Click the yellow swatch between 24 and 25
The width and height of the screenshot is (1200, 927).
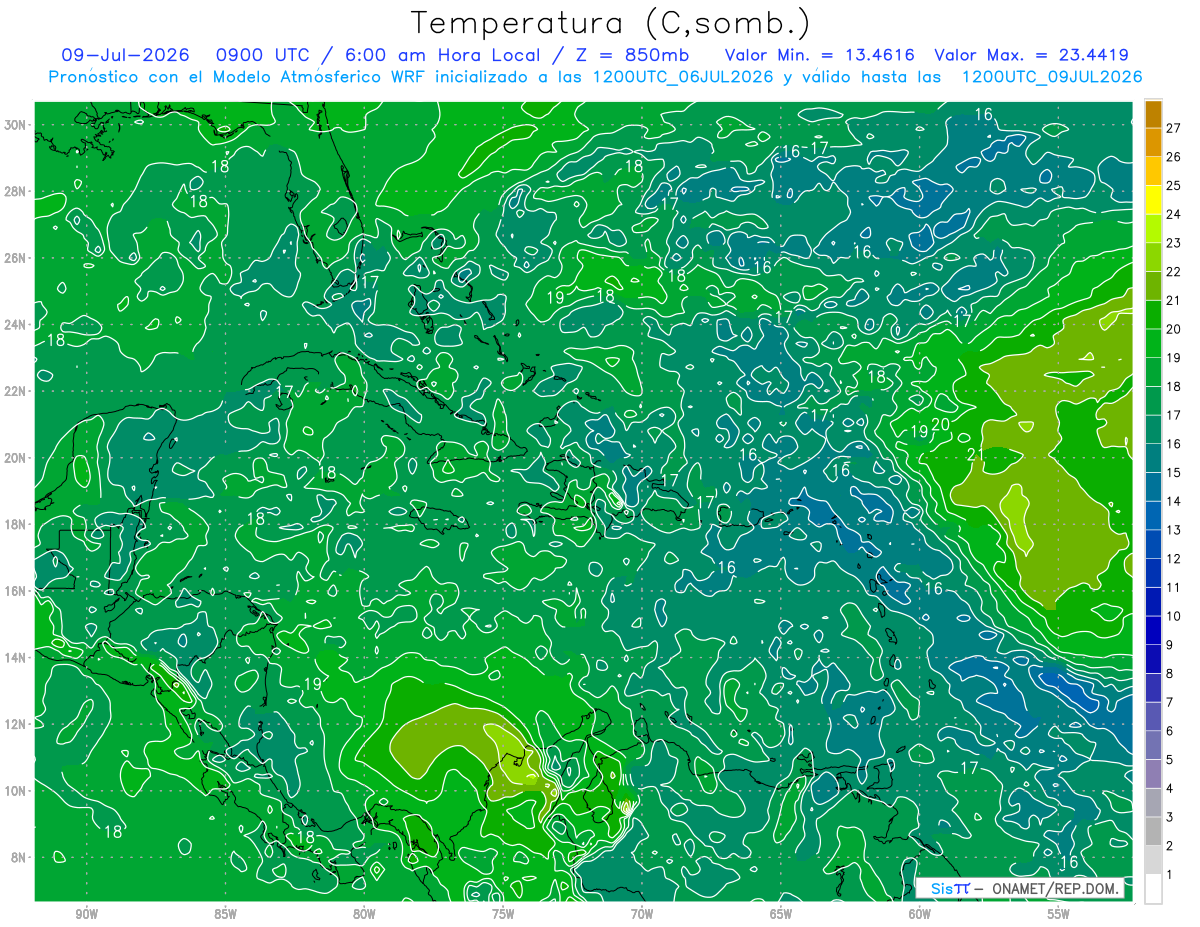(x=1153, y=200)
